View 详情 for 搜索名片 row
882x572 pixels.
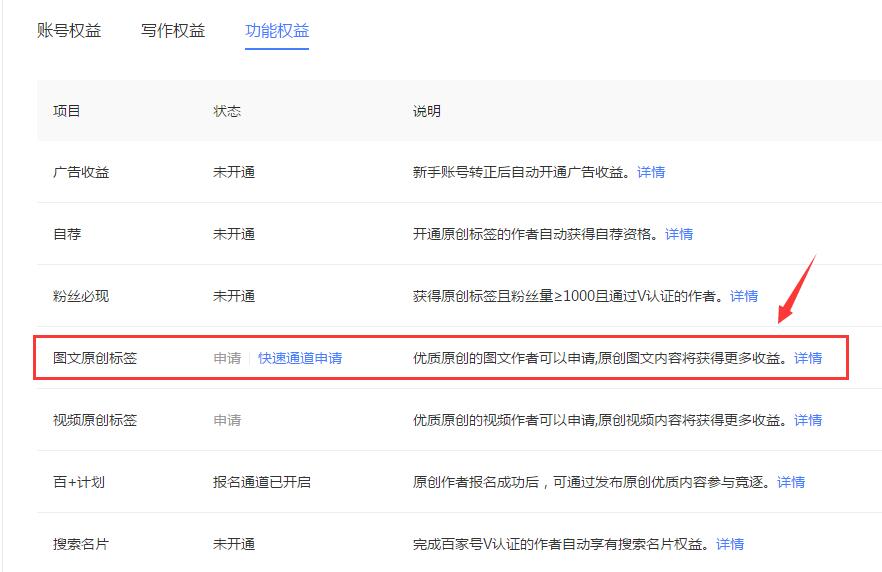click(730, 544)
